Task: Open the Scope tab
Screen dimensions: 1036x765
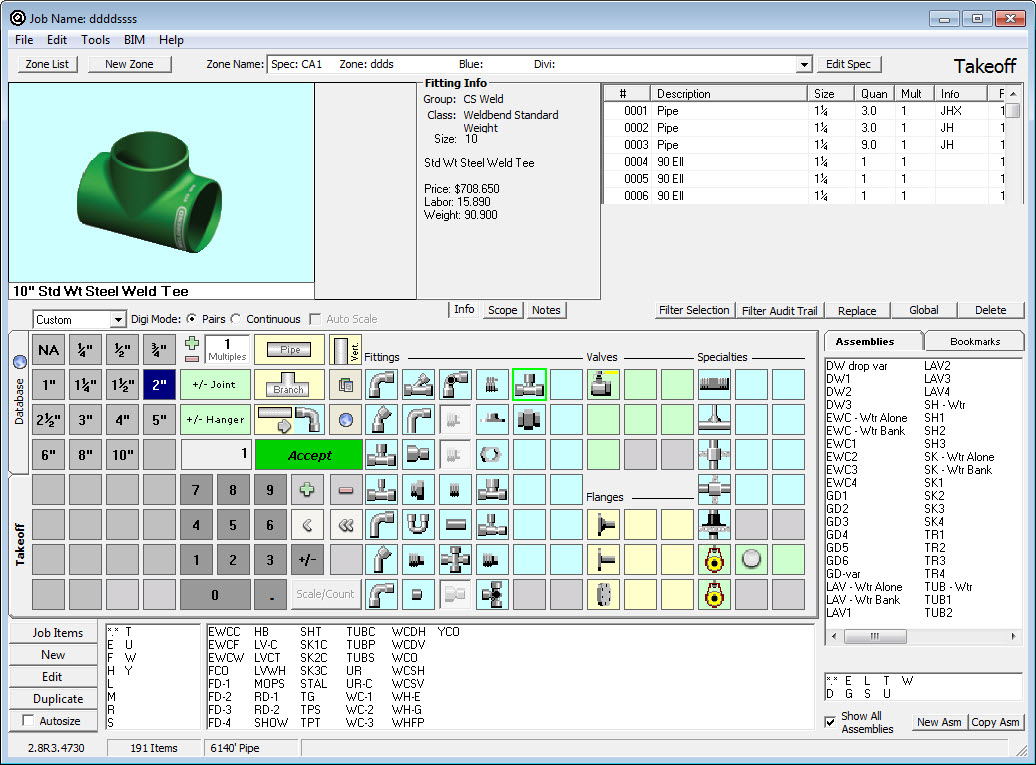Action: tap(502, 310)
